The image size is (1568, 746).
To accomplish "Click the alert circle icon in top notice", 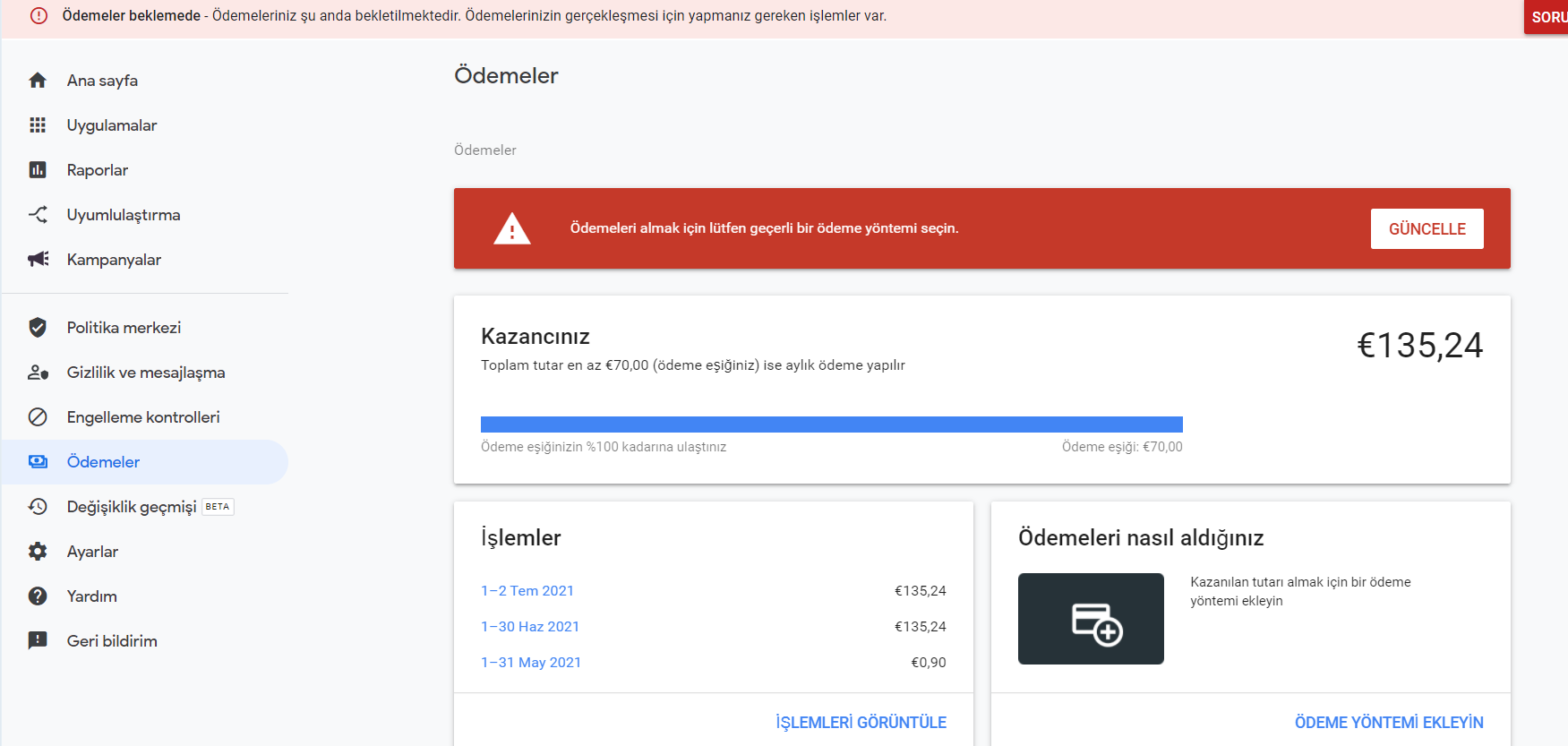I will pos(39,16).
